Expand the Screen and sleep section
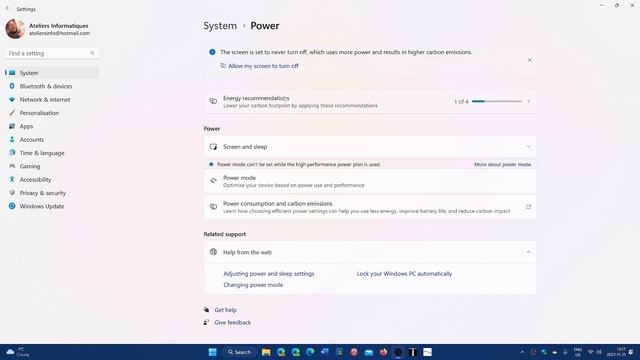This screenshot has width=640, height=360. pos(370,147)
